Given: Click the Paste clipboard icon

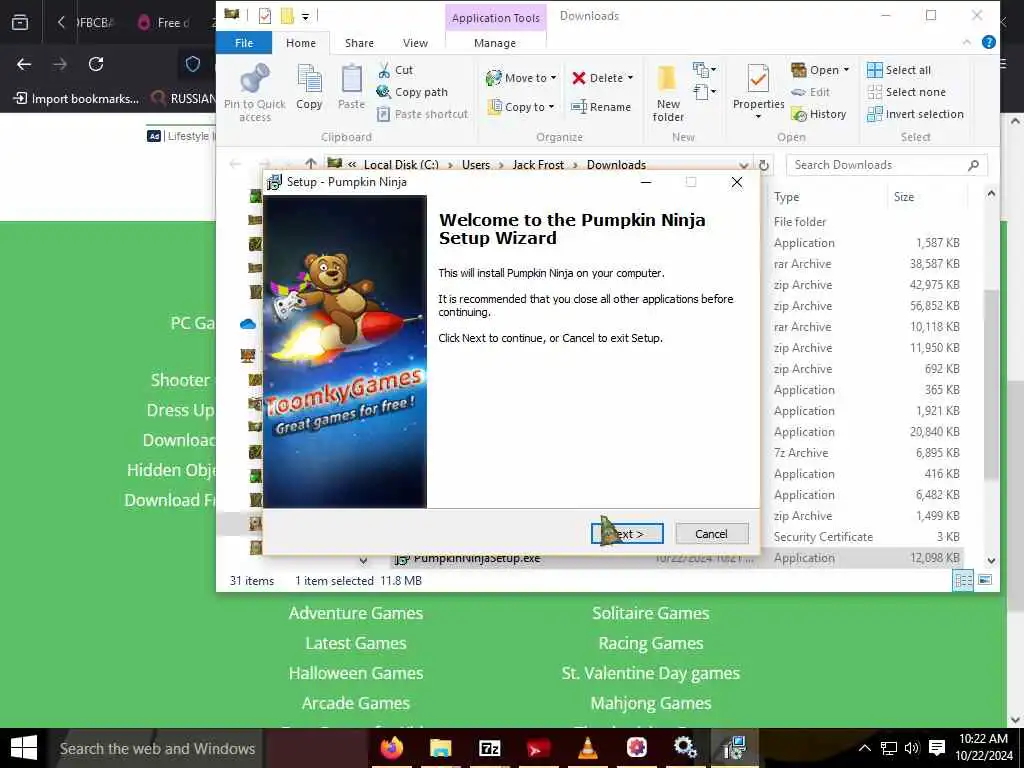Looking at the screenshot, I should 351,80.
